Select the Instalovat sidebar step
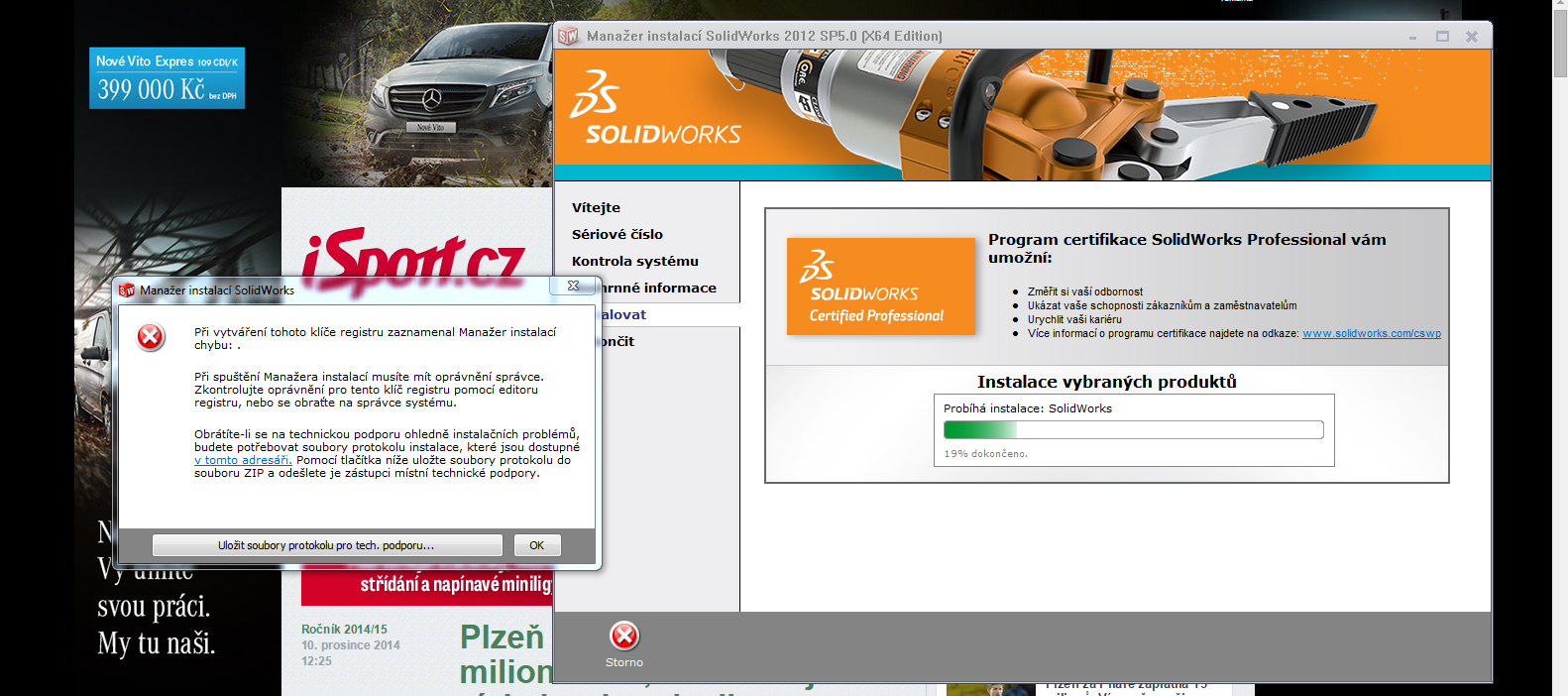 (x=624, y=314)
